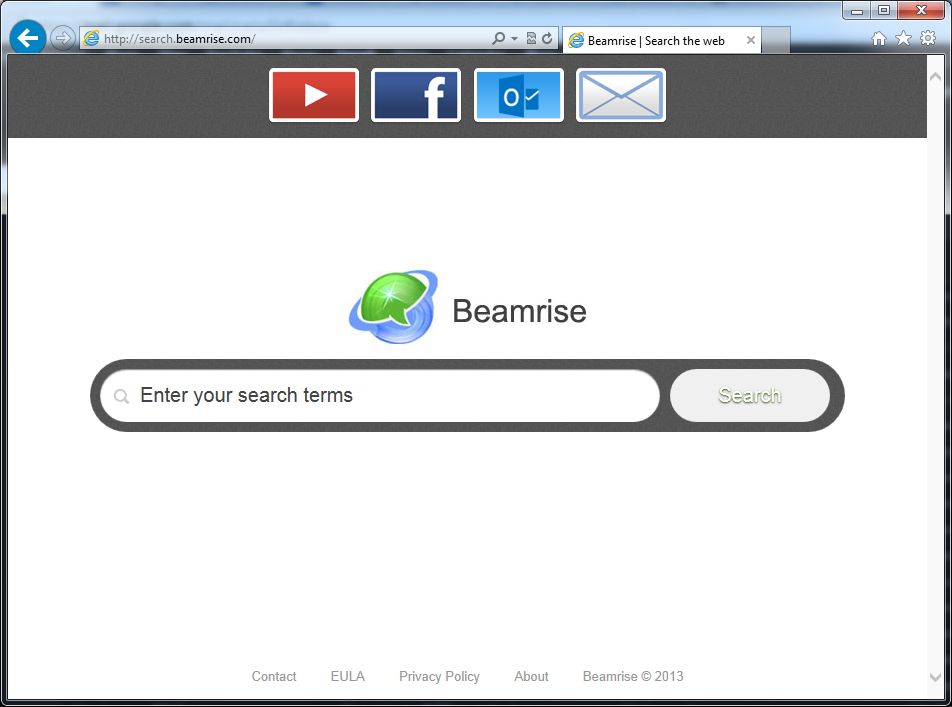Screen dimensions: 952x707
Task: Open the YouTube shortcut tile
Action: 314,95
